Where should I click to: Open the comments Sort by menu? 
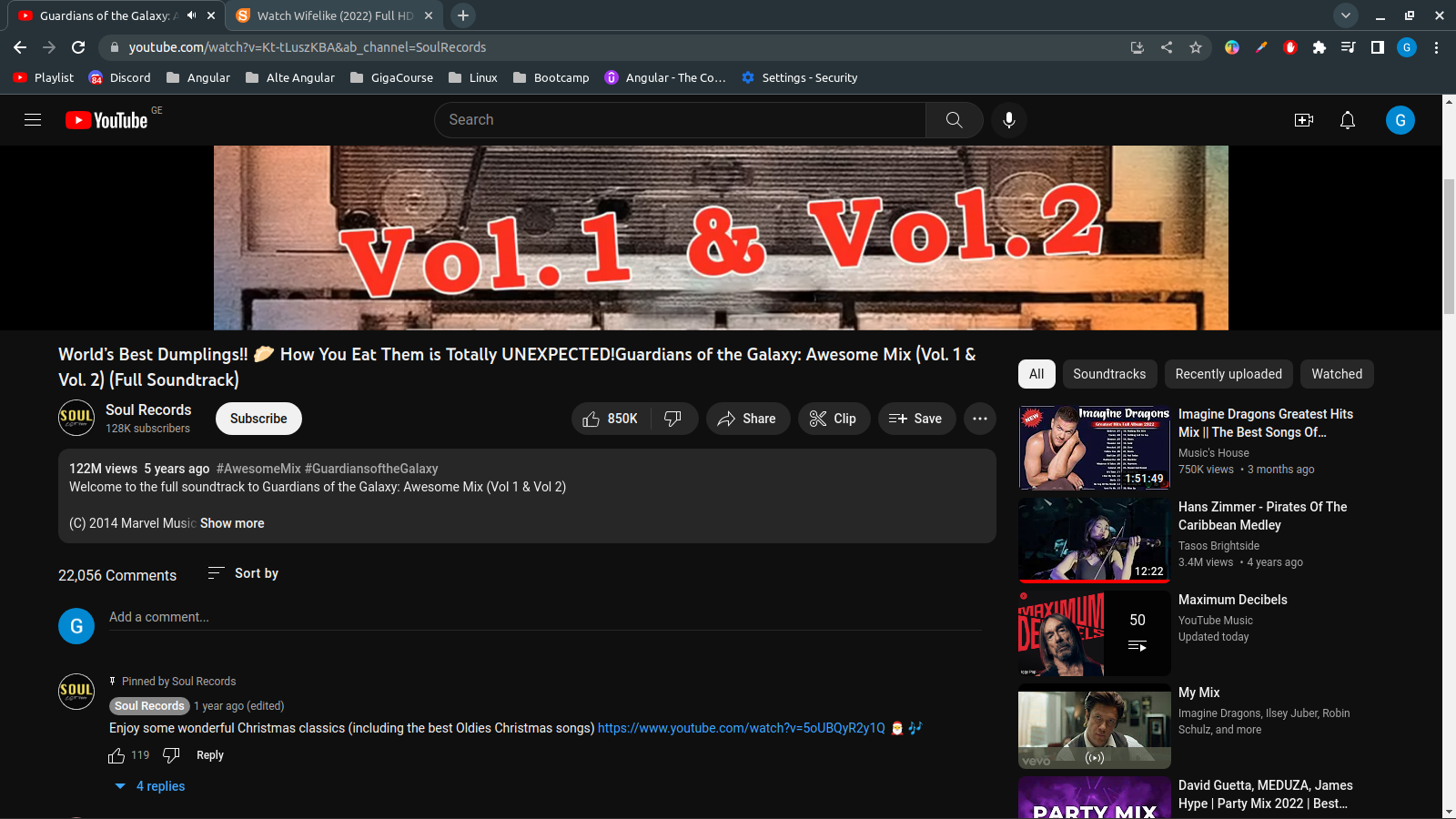coord(243,573)
